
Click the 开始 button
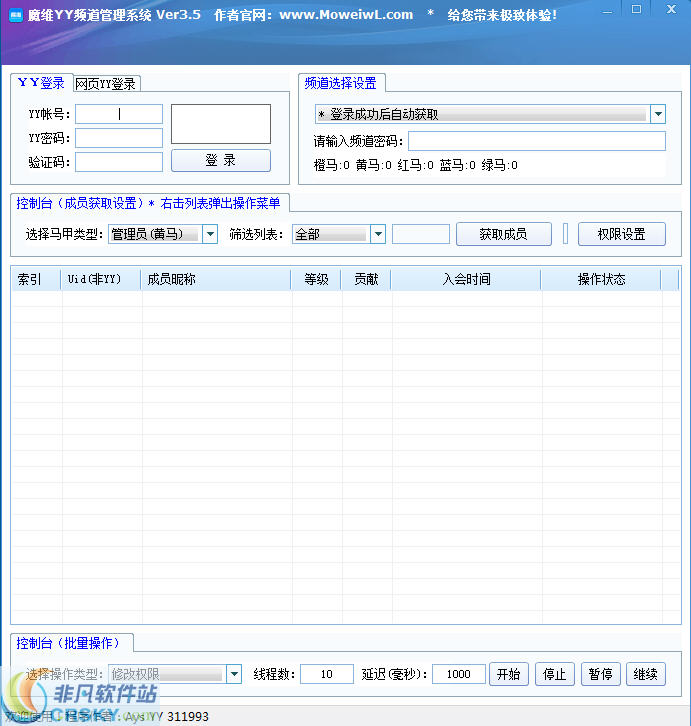[x=509, y=674]
